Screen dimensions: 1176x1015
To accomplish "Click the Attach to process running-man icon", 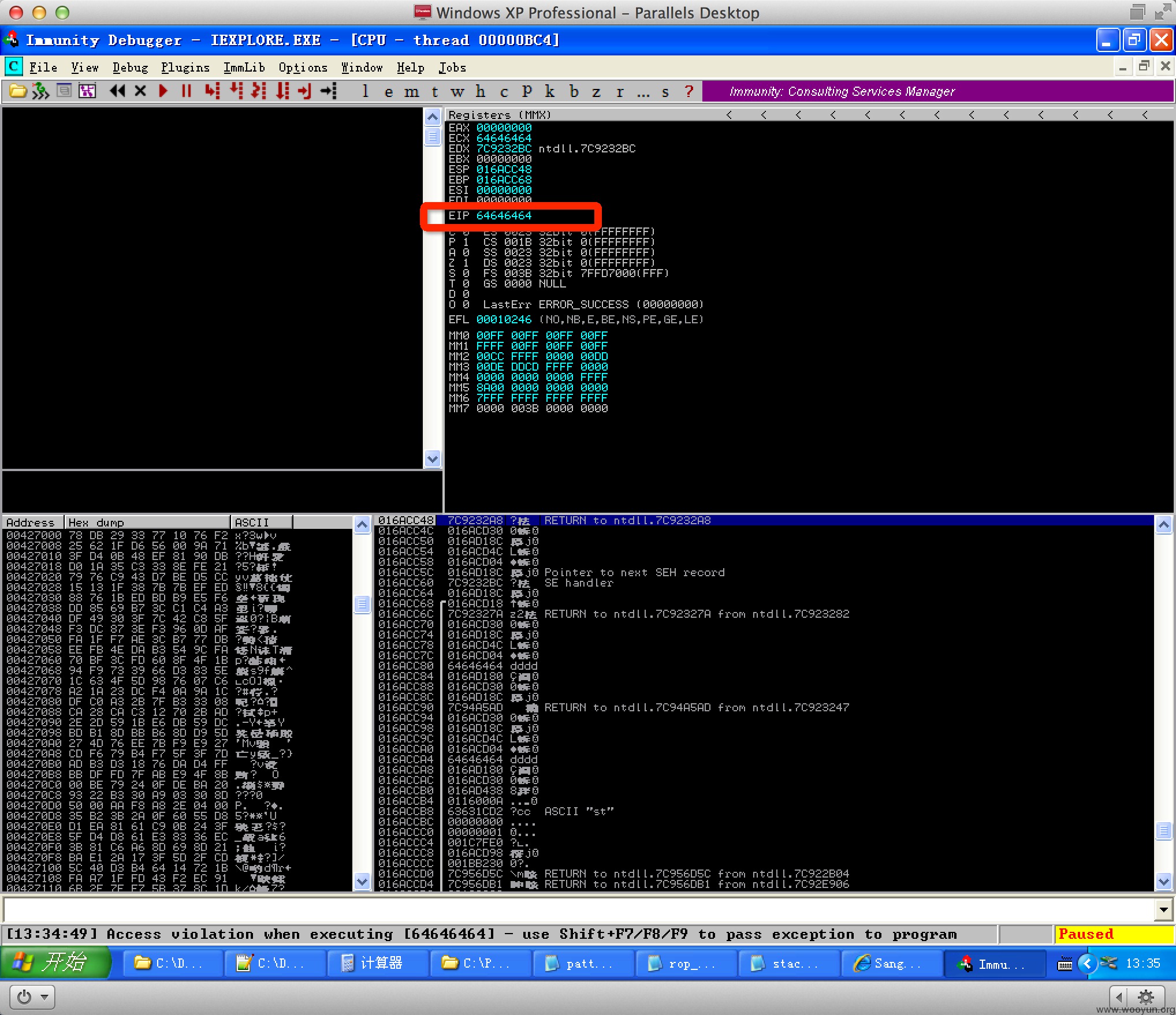I will coord(40,91).
